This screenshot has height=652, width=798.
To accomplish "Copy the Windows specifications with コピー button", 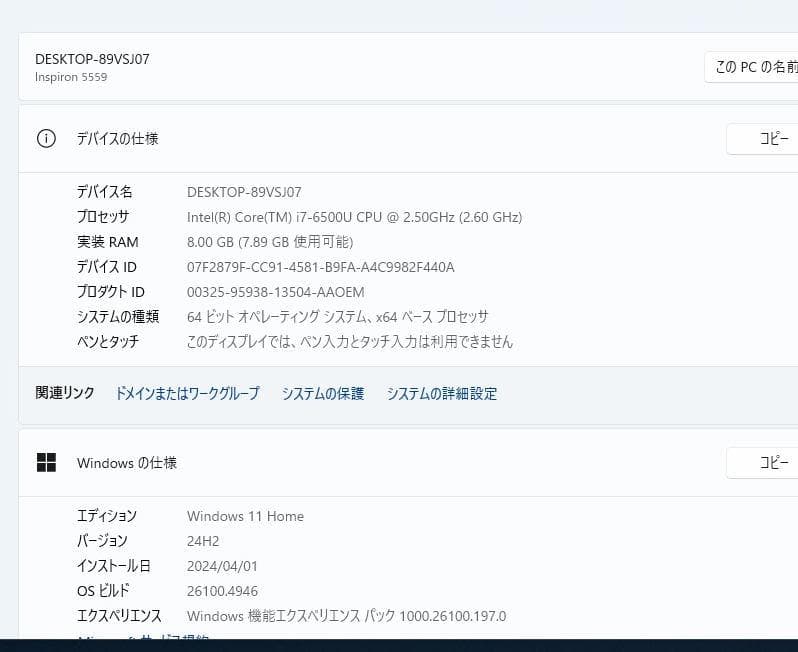I will 762,463.
